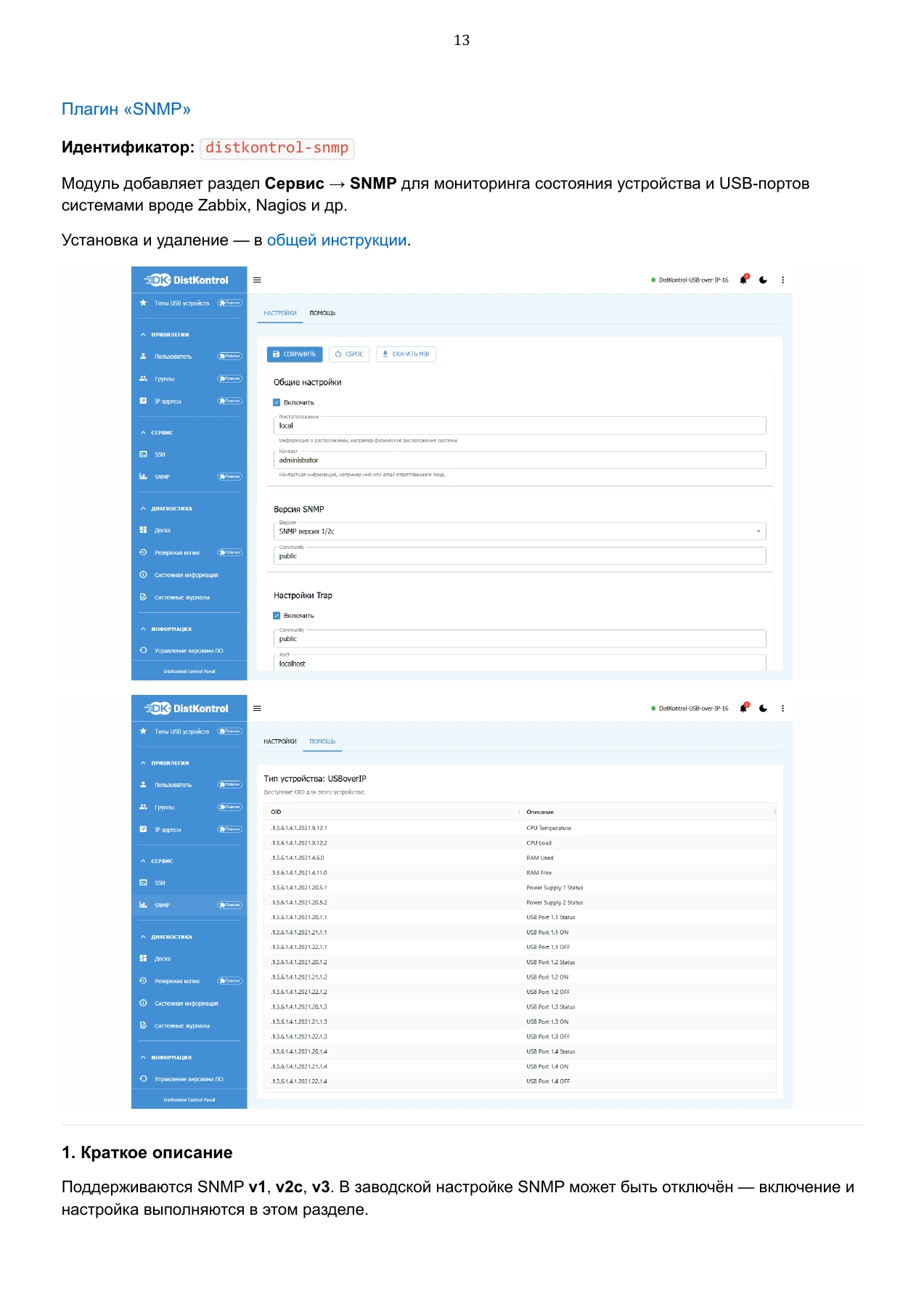Click the СБРОС button

[349, 354]
